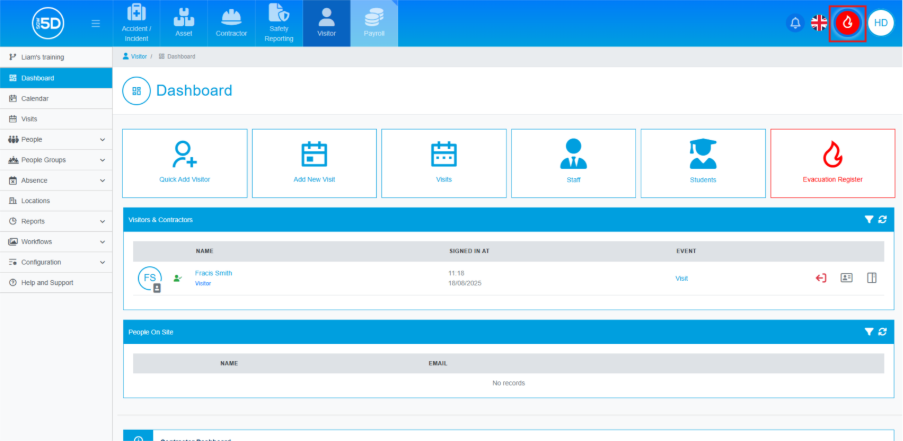903x441 pixels.
Task: Click the SIGNED IN AT column header
Action: point(469,251)
